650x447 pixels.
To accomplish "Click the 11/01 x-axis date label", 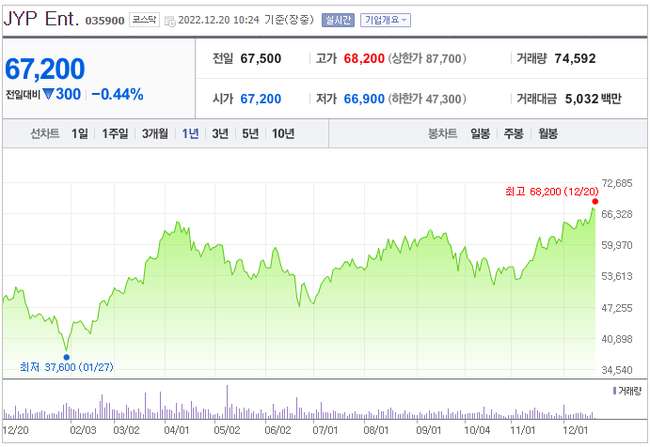I will click(x=522, y=430).
